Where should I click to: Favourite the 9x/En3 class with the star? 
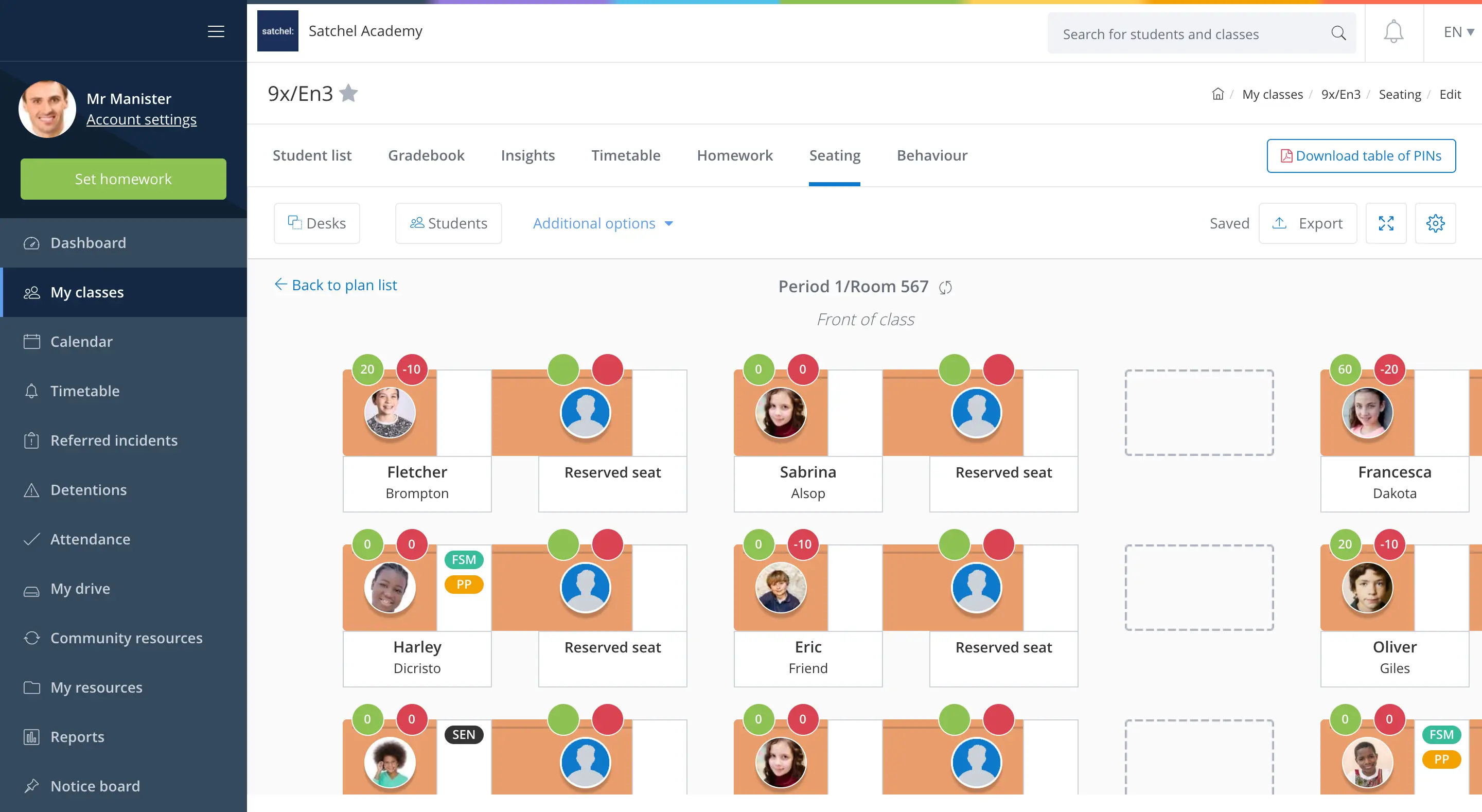[349, 93]
